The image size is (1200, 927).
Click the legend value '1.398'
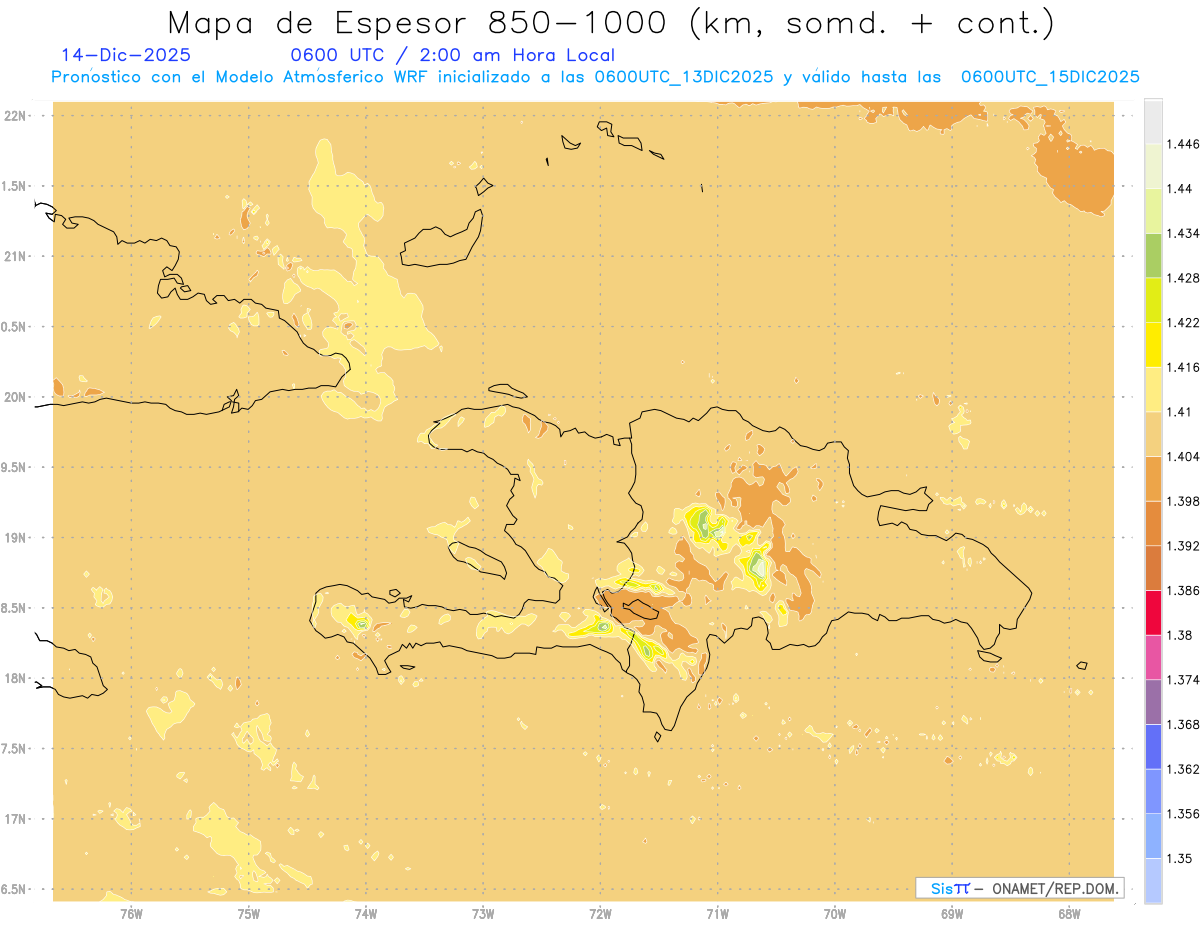(x=1181, y=501)
